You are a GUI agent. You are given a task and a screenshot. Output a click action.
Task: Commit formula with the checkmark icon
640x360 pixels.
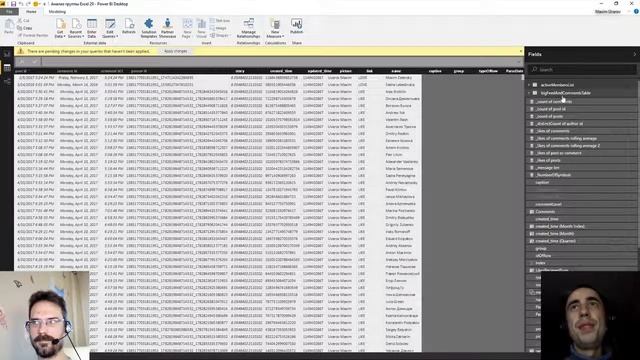35,62
